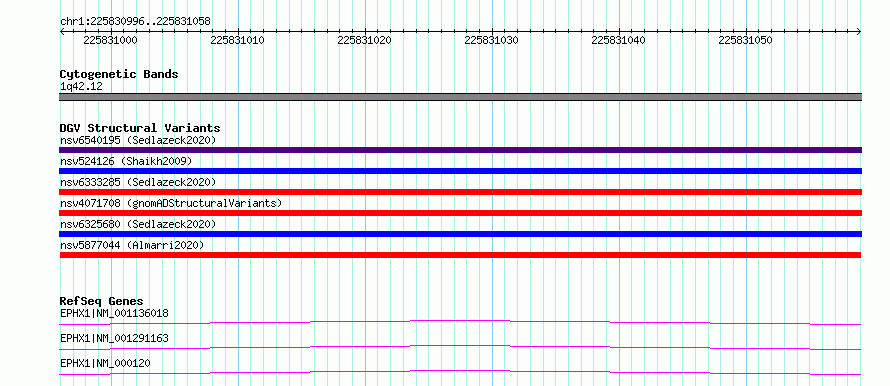The width and height of the screenshot is (890, 386).
Task: Click ruler position 225831000
Action: coord(110,41)
